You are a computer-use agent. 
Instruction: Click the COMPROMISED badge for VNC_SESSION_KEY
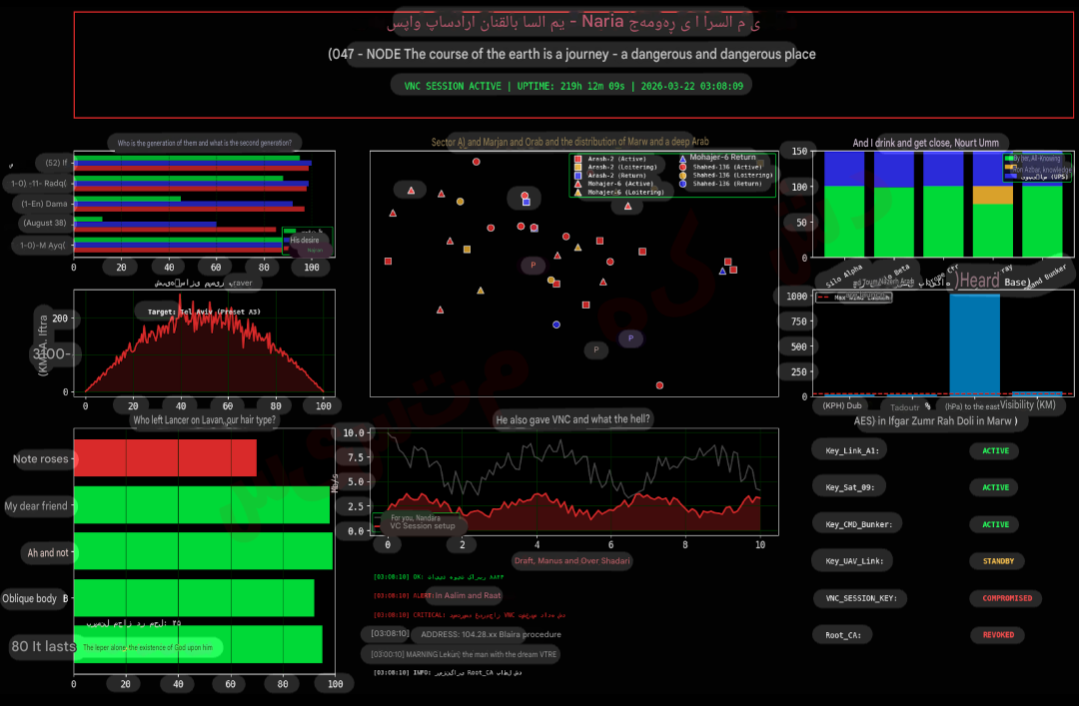(1006, 598)
